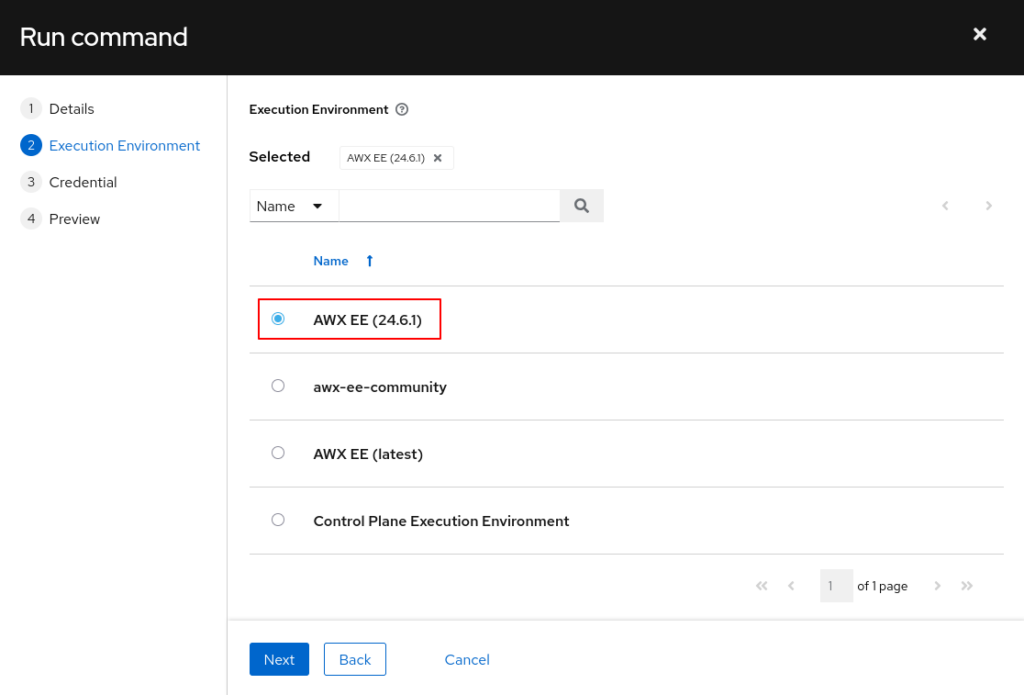Click the top right next page chevron

click(x=988, y=206)
